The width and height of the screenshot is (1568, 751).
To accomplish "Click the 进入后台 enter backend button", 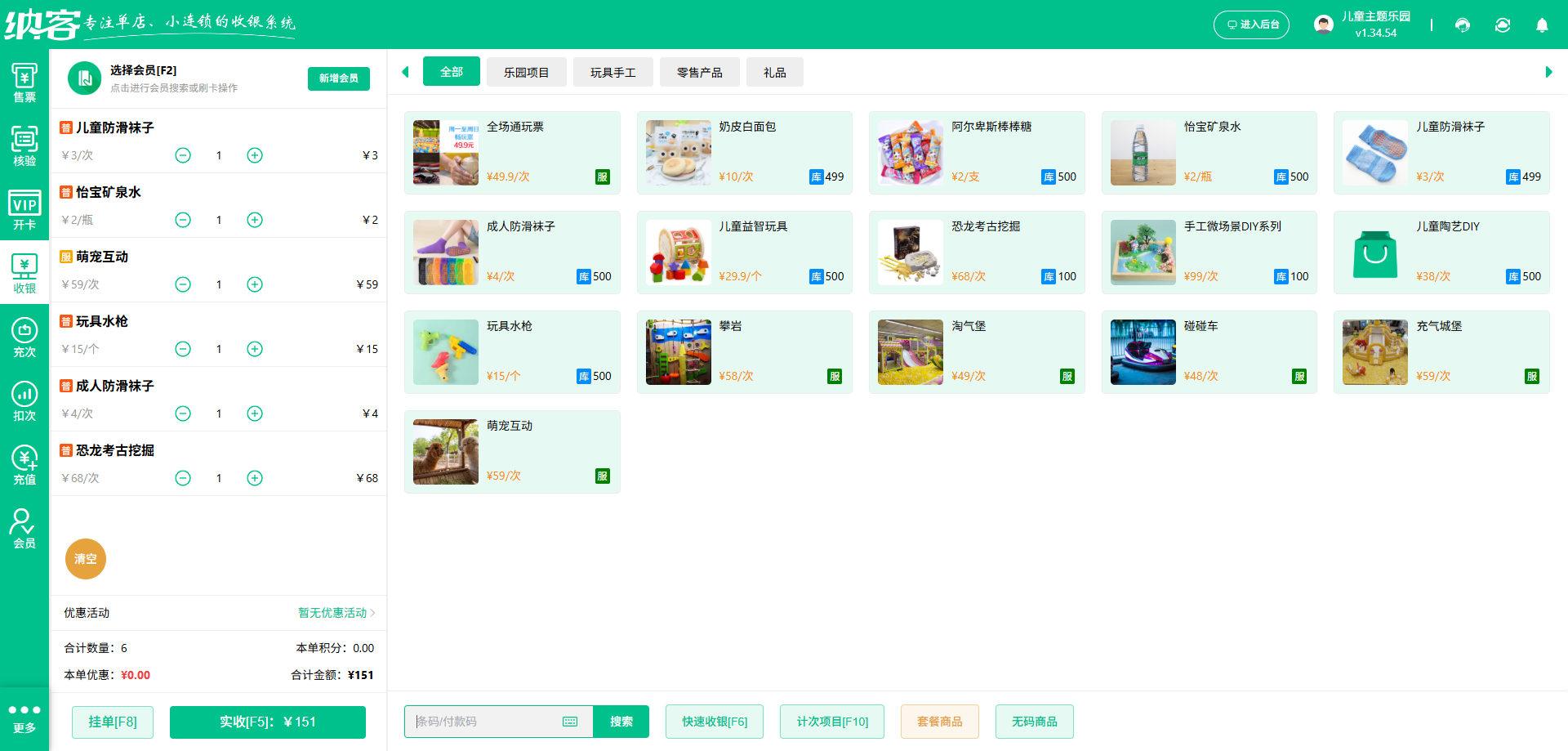I will tap(1251, 25).
